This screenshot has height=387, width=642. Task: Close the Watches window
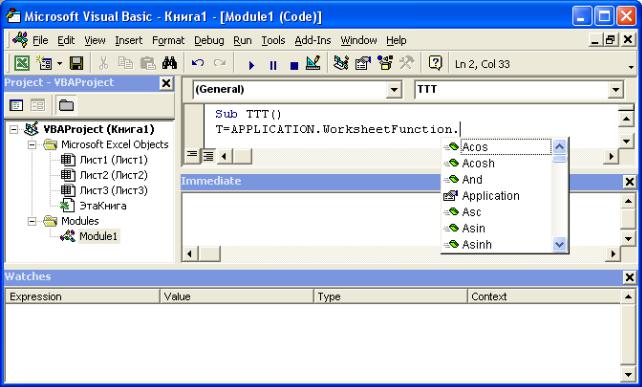coord(630,277)
